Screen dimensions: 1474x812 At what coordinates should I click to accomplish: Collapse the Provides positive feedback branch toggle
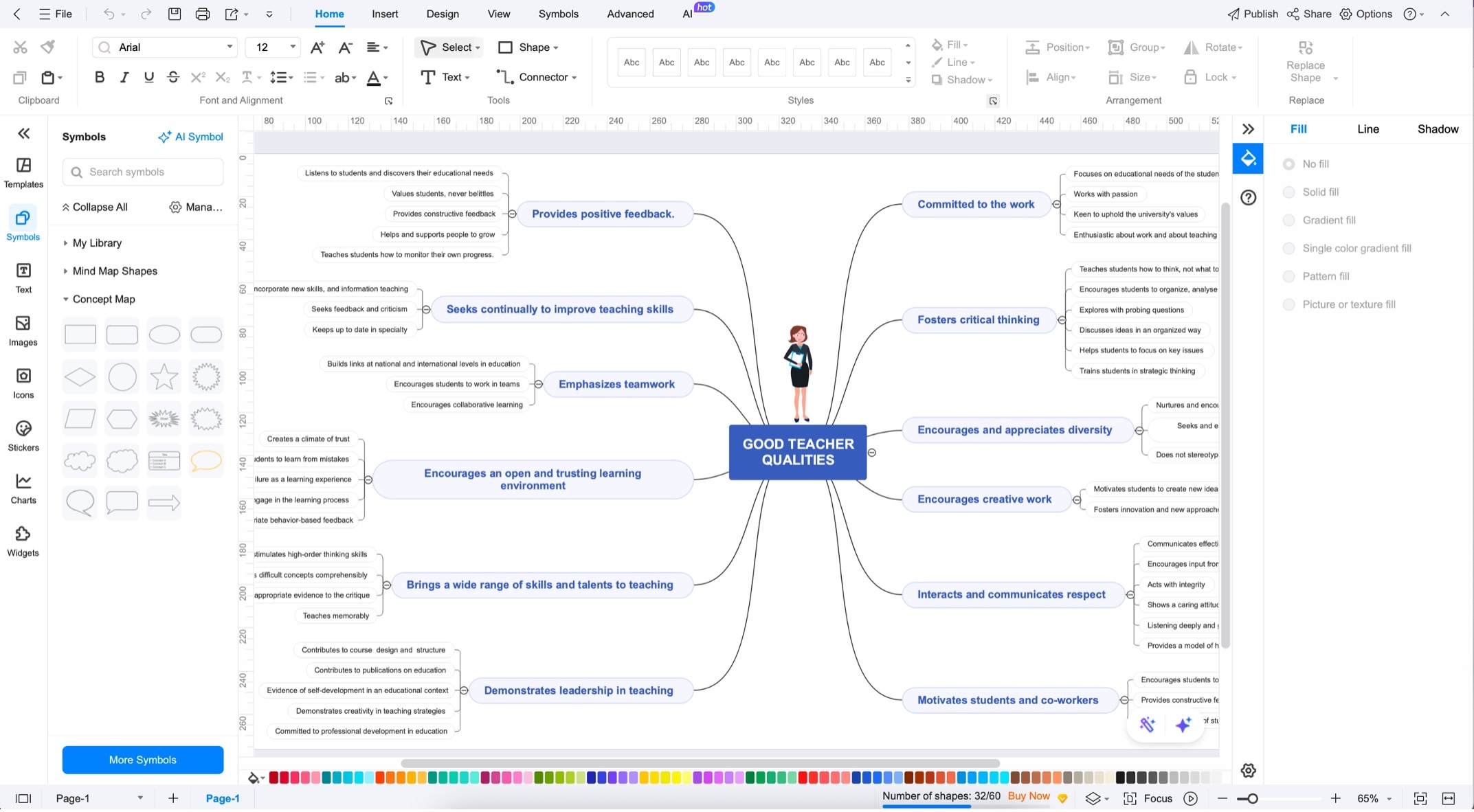coord(512,214)
